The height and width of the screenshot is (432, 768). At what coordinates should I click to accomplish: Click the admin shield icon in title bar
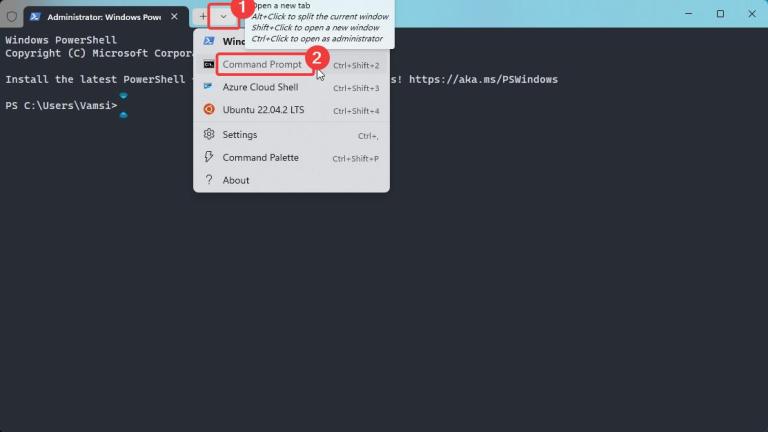pos(12,17)
